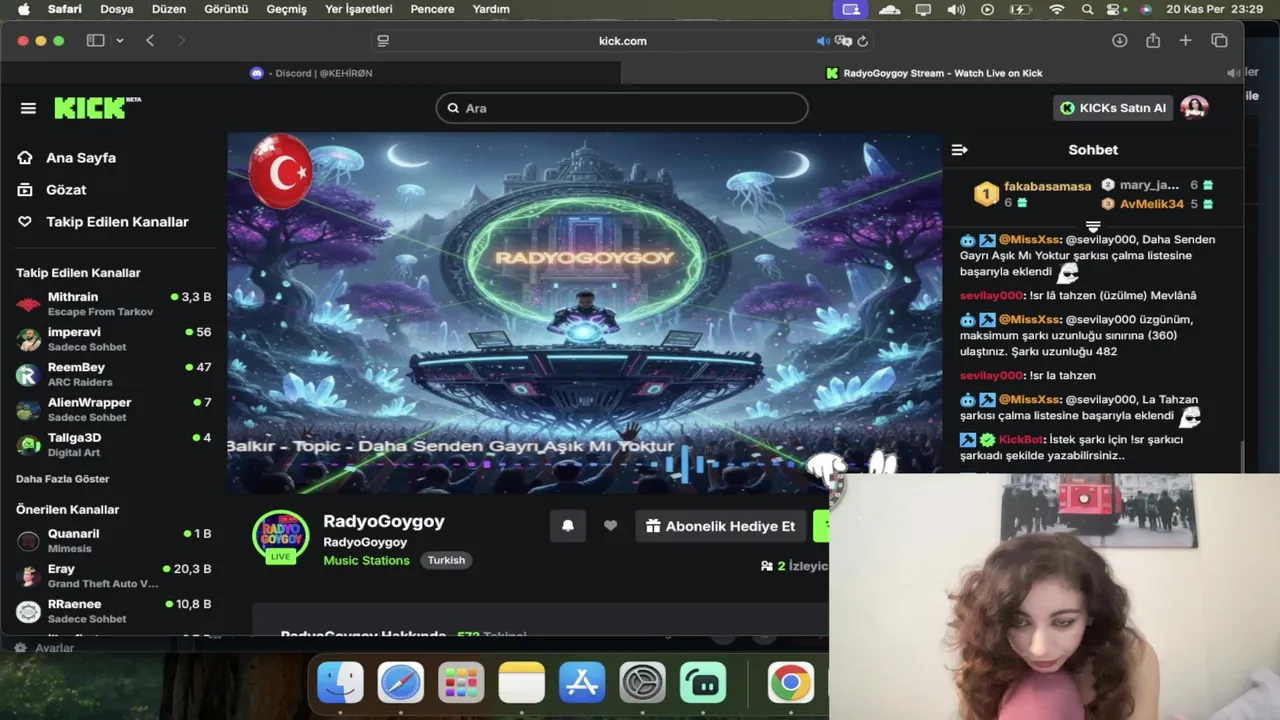Open imperavi channel avatar
1280x720 pixels.
pyautogui.click(x=29, y=339)
